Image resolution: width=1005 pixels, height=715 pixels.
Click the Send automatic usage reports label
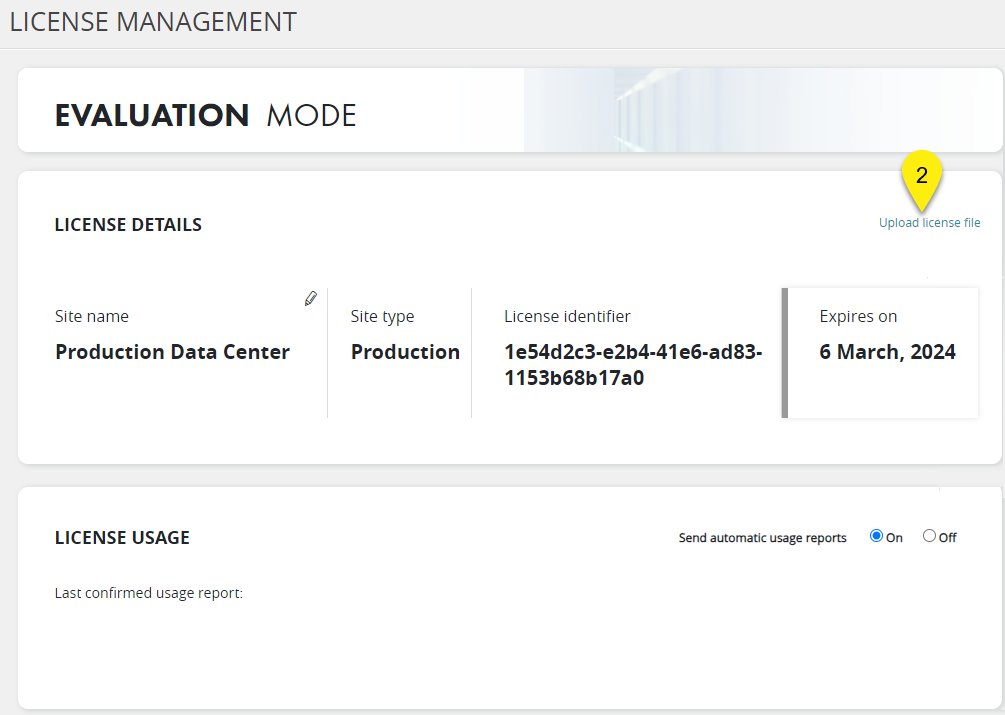coord(762,538)
